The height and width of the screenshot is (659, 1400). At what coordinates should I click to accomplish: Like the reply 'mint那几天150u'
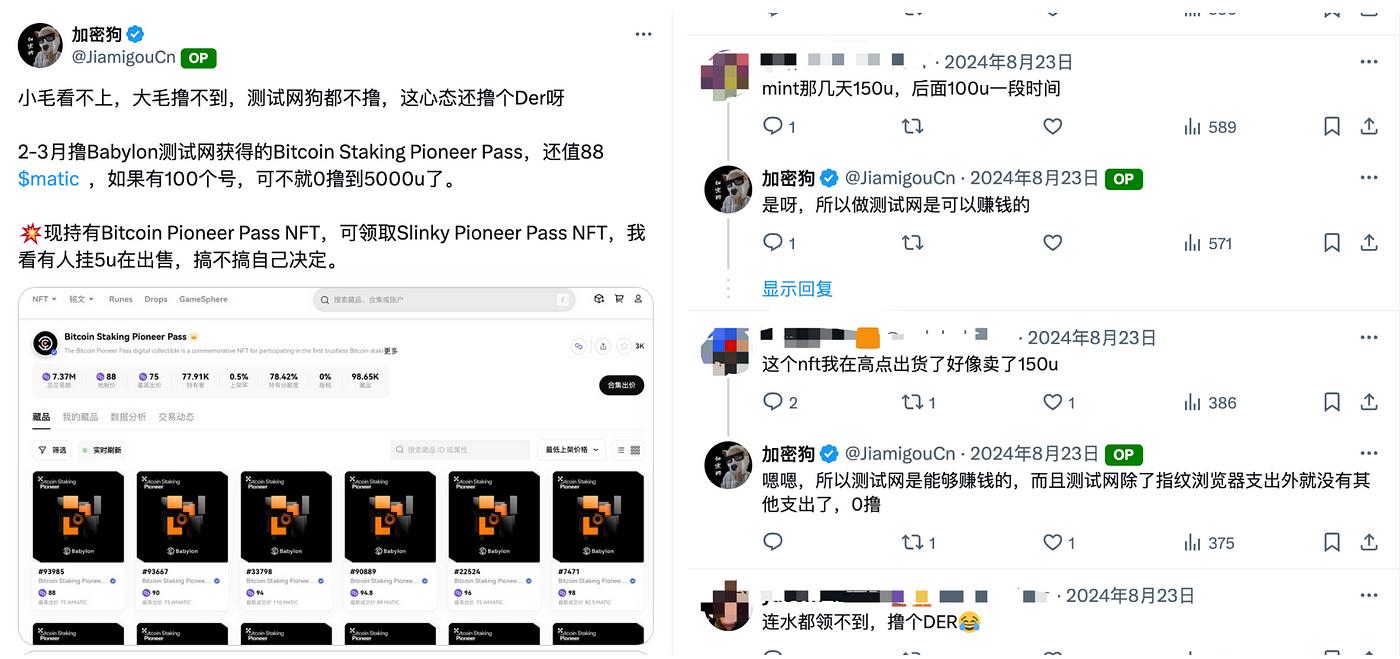[x=1052, y=127]
